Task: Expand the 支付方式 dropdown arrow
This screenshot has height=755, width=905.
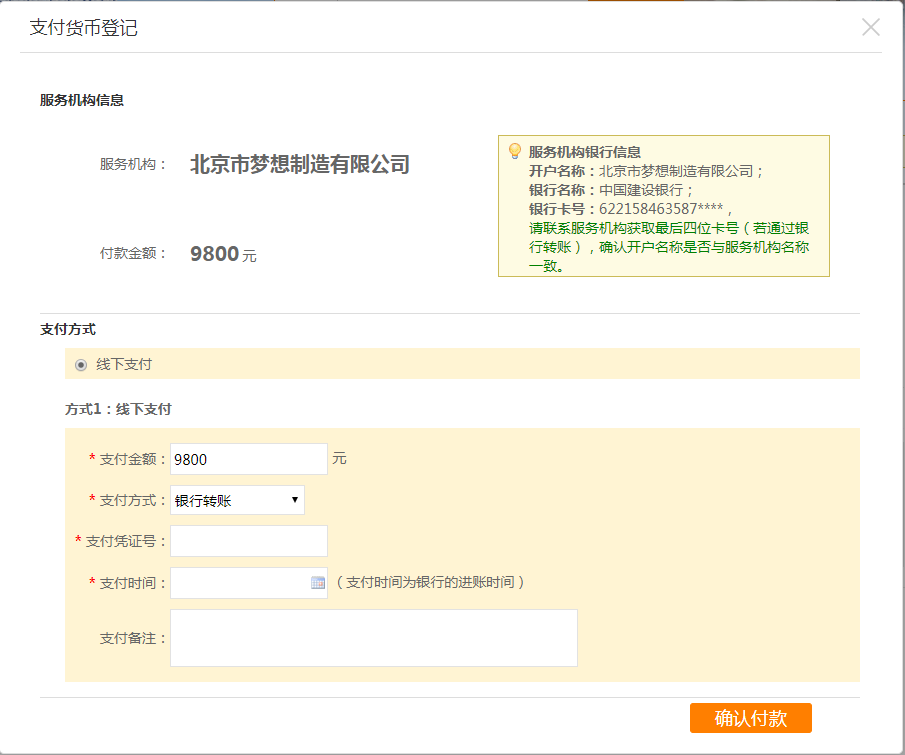Action: pyautogui.click(x=294, y=500)
